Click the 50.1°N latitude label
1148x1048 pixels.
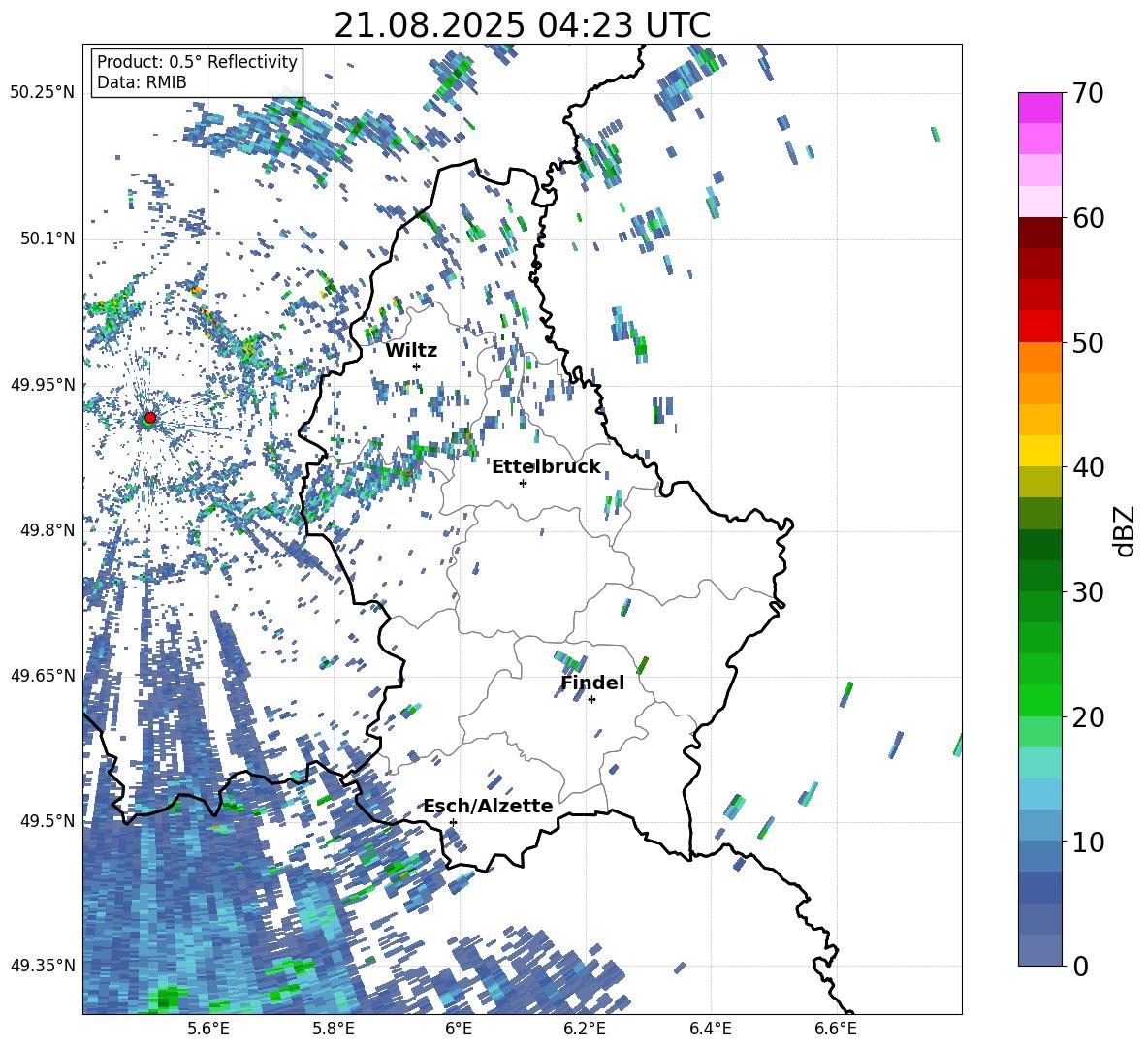pos(47,238)
